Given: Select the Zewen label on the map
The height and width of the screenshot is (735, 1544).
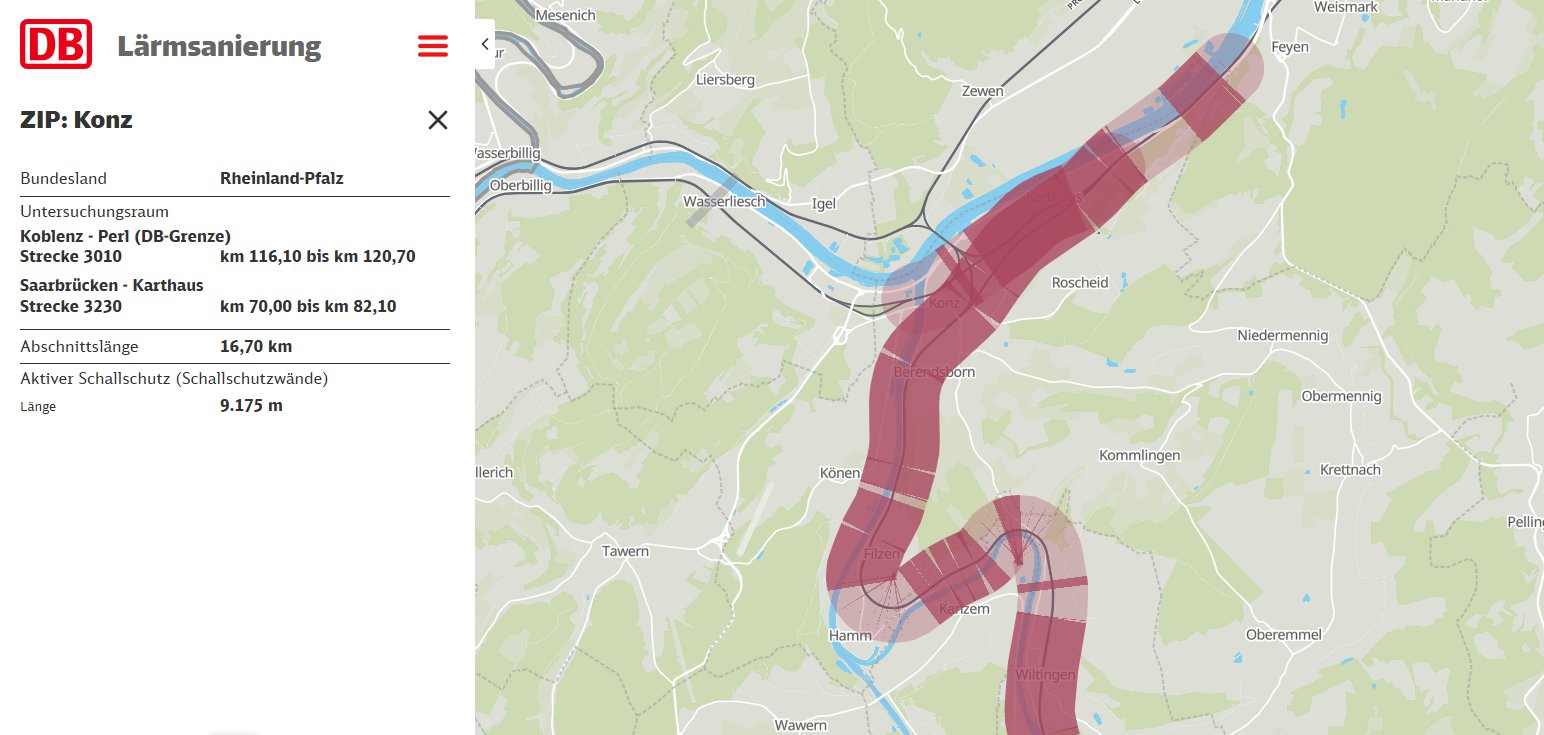Looking at the screenshot, I should (x=982, y=91).
